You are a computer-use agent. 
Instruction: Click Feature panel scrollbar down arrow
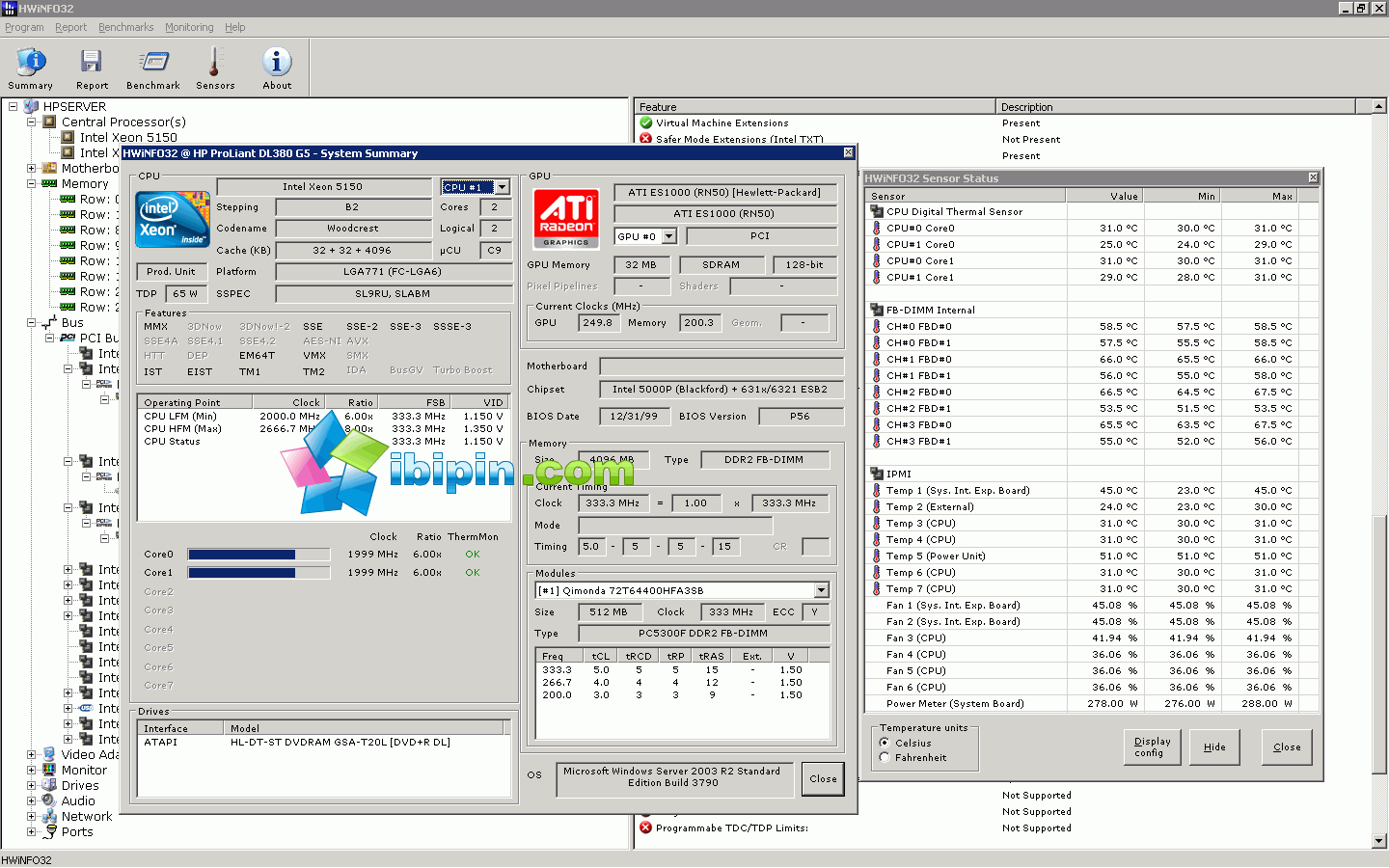(1378, 841)
